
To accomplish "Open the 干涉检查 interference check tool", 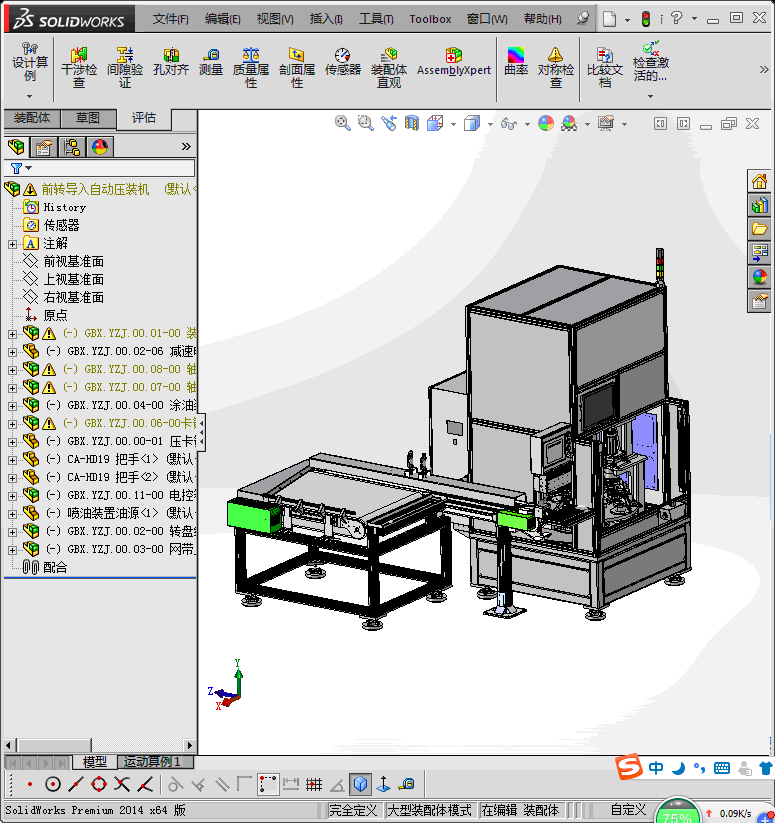I will pos(79,67).
